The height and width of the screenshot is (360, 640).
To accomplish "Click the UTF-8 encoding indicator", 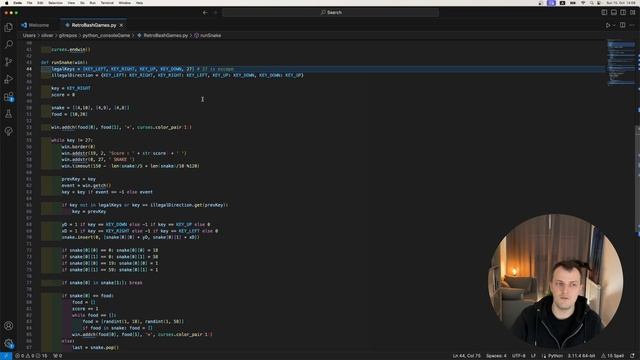I will (518, 356).
